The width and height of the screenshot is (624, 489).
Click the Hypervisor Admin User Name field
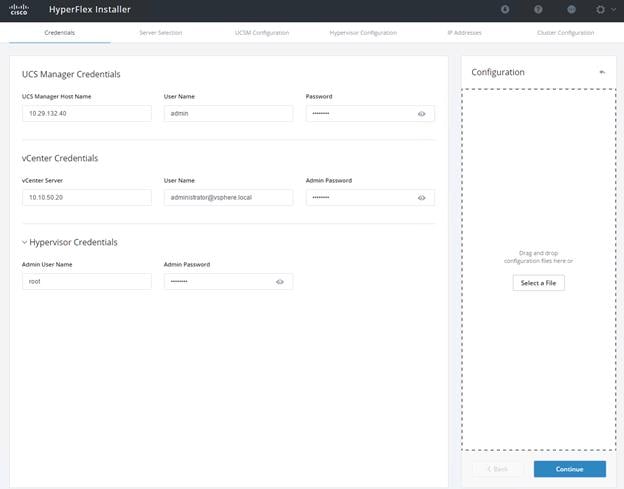coord(87,281)
